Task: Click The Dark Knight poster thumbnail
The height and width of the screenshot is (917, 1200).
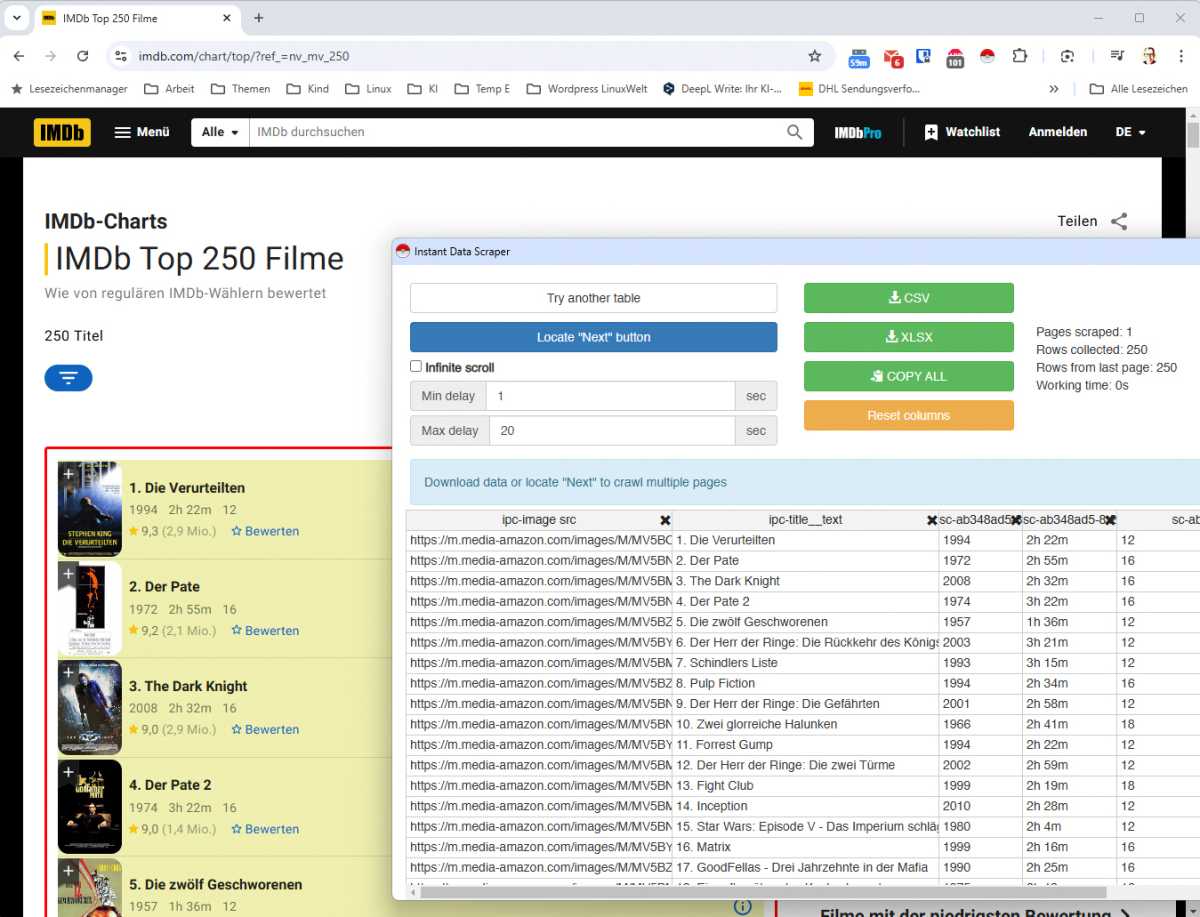Action: click(90, 707)
